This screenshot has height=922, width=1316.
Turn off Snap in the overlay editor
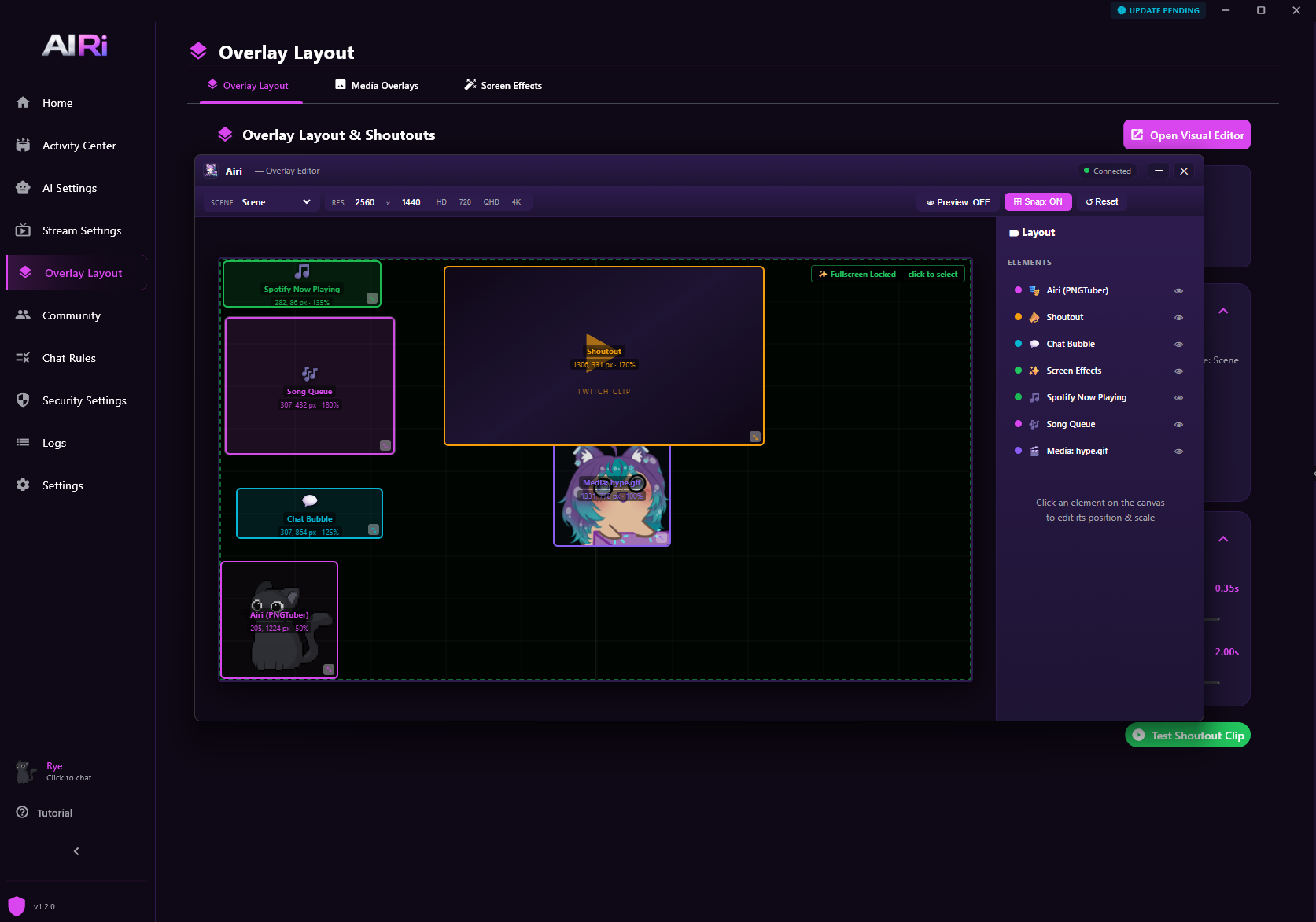point(1038,201)
